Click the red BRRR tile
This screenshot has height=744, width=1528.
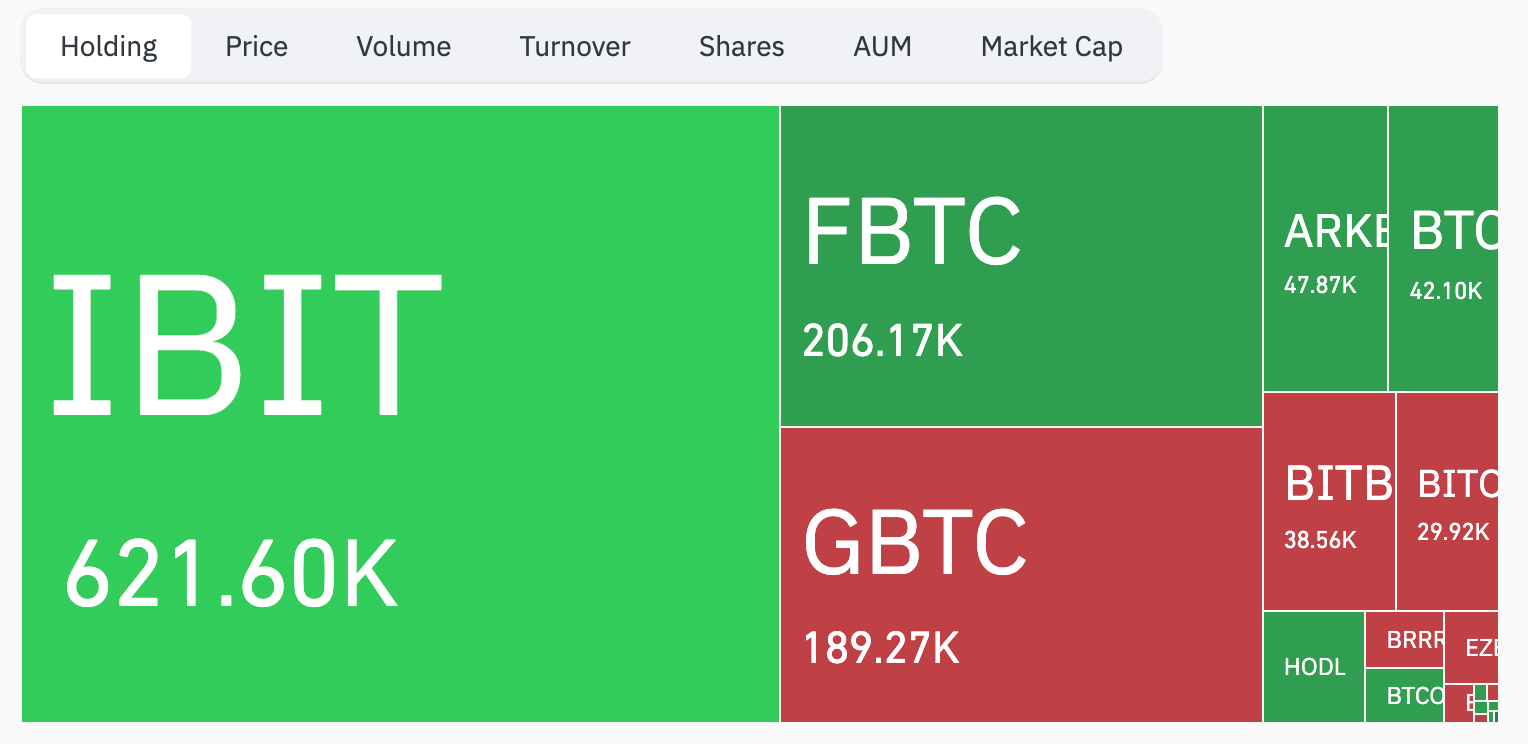click(x=1405, y=640)
